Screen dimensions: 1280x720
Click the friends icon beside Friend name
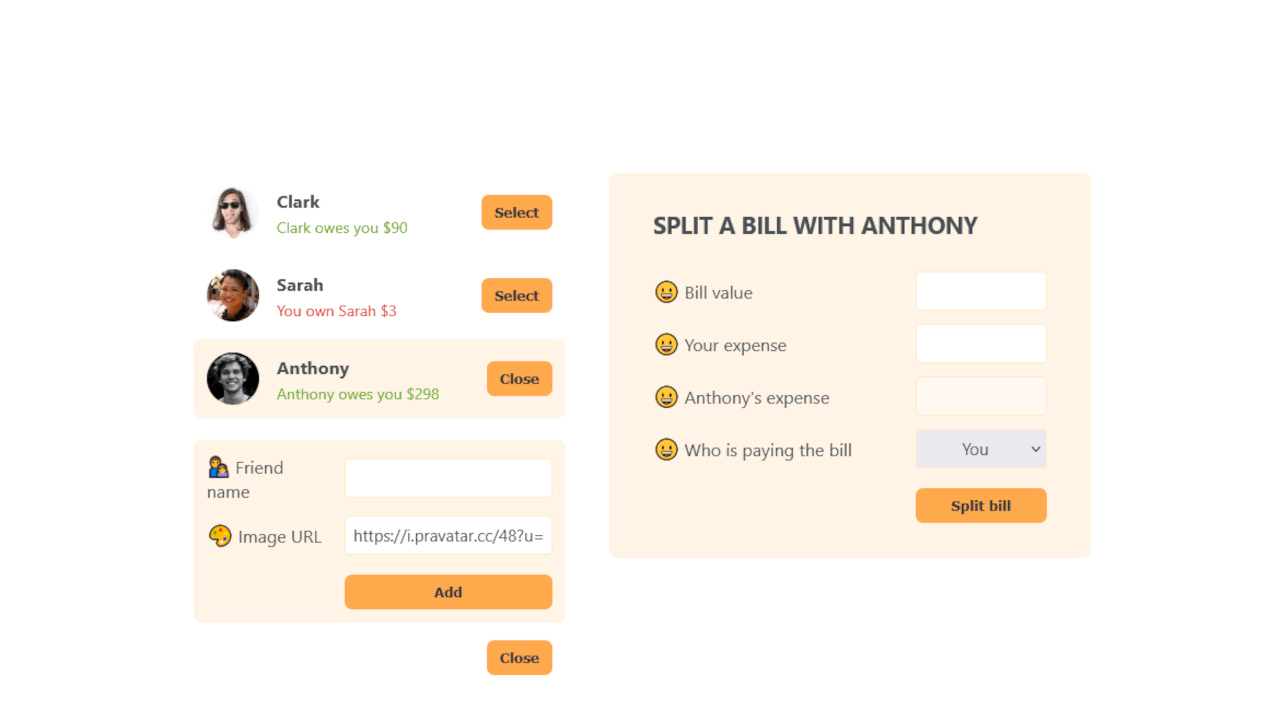[218, 467]
